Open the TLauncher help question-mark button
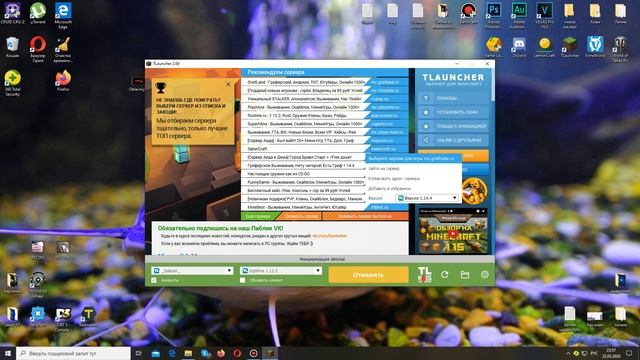The width and height of the screenshot is (640, 360). click(x=453, y=98)
